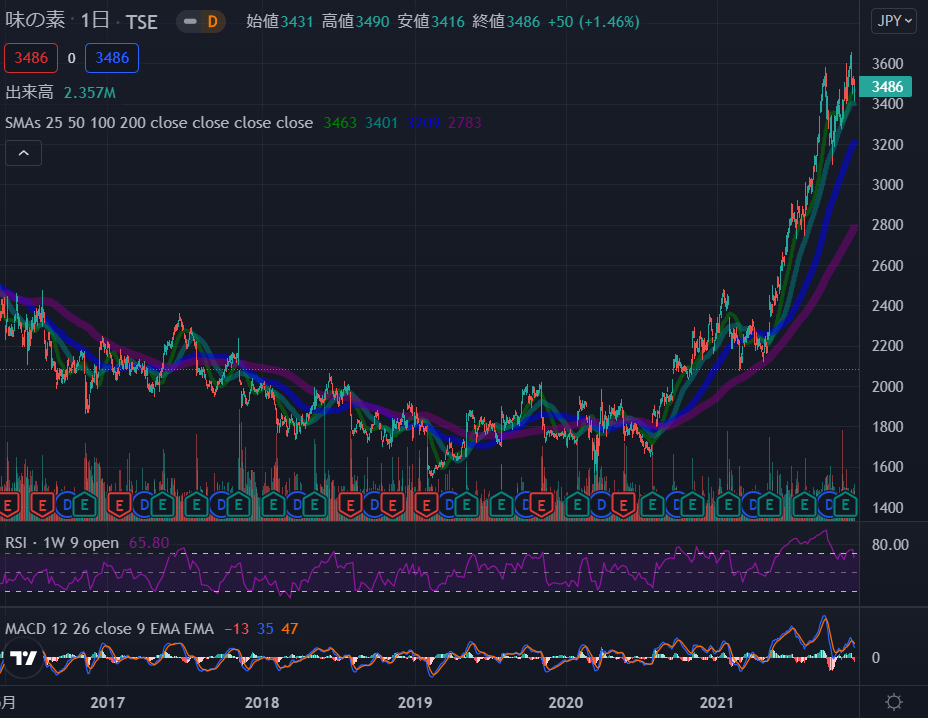This screenshot has height=718, width=928.
Task: Select the RSI 1W 9 open legend
Action: [x=62, y=543]
